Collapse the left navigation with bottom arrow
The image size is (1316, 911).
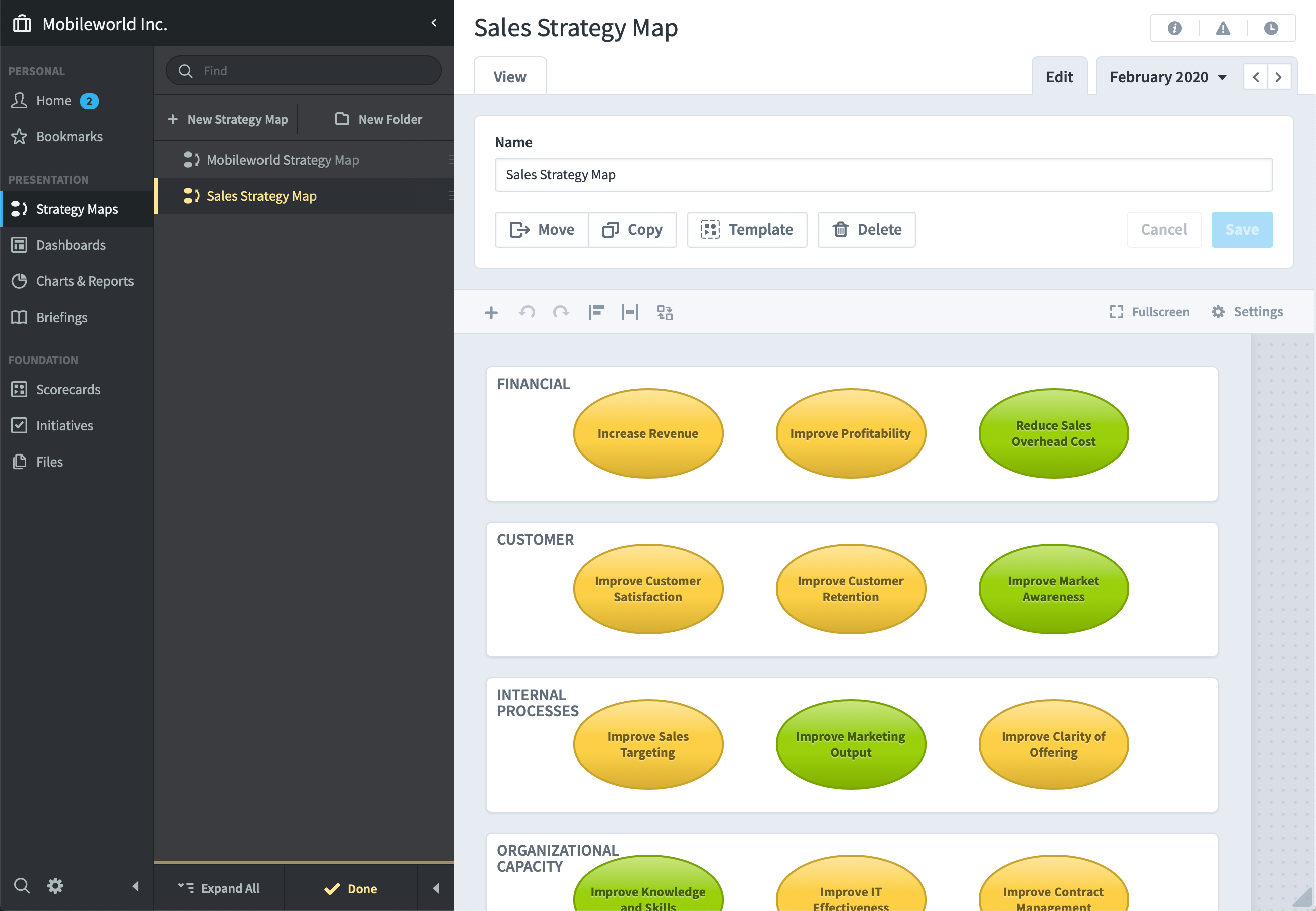coord(136,886)
